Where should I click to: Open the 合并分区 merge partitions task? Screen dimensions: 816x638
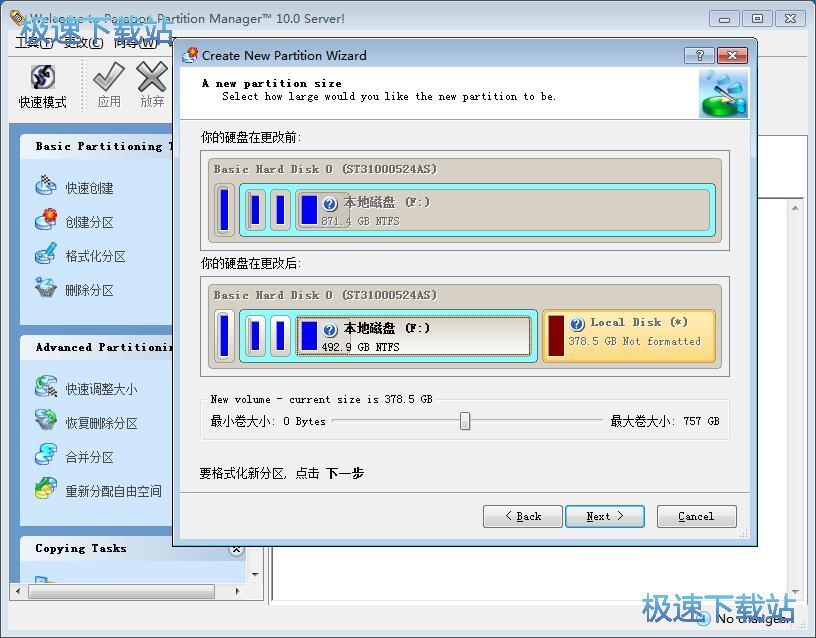point(74,456)
